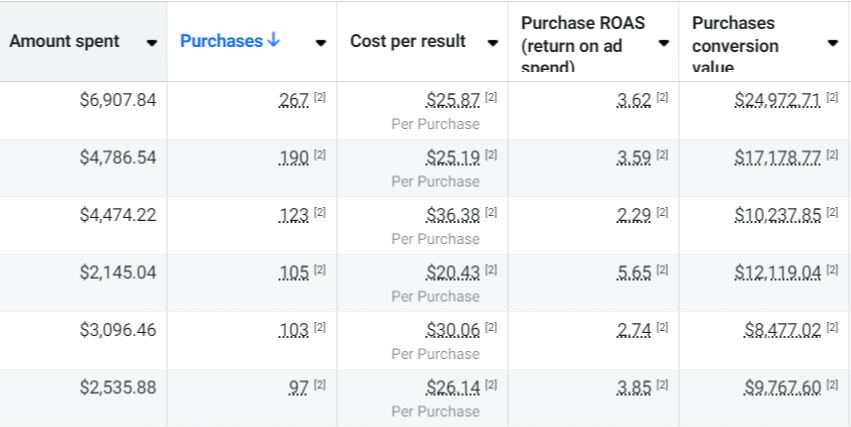
Task: Click the 5.65 ROAS value
Action: point(635,273)
